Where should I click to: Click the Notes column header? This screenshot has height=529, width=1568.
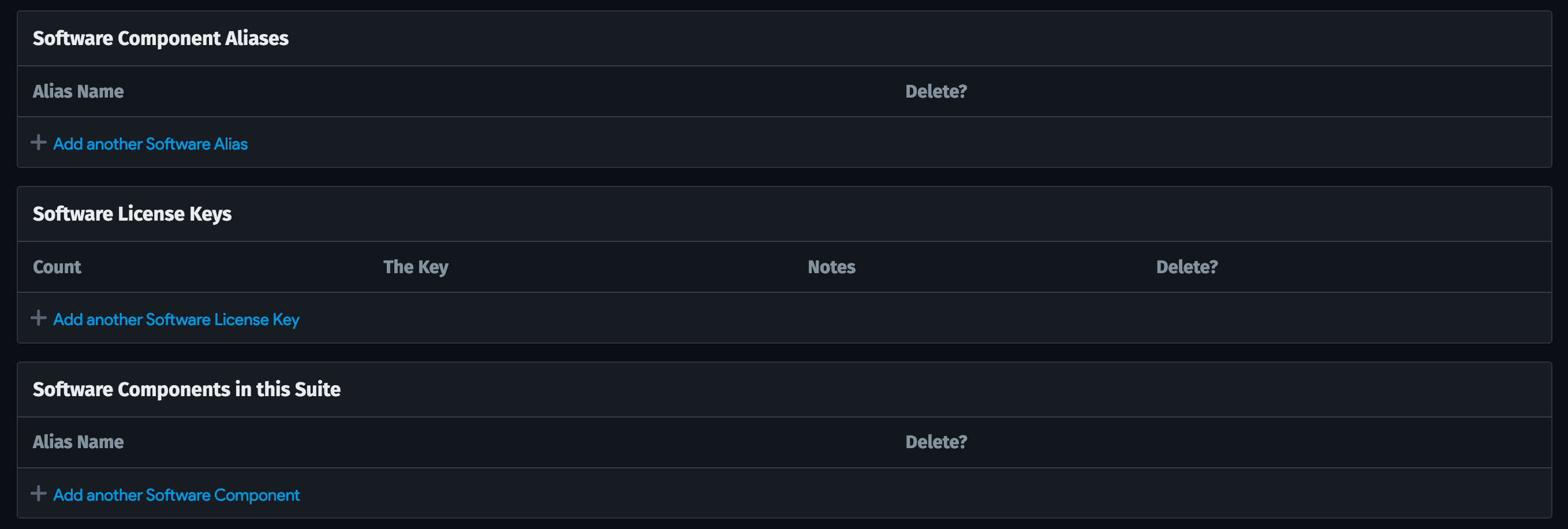click(x=831, y=267)
